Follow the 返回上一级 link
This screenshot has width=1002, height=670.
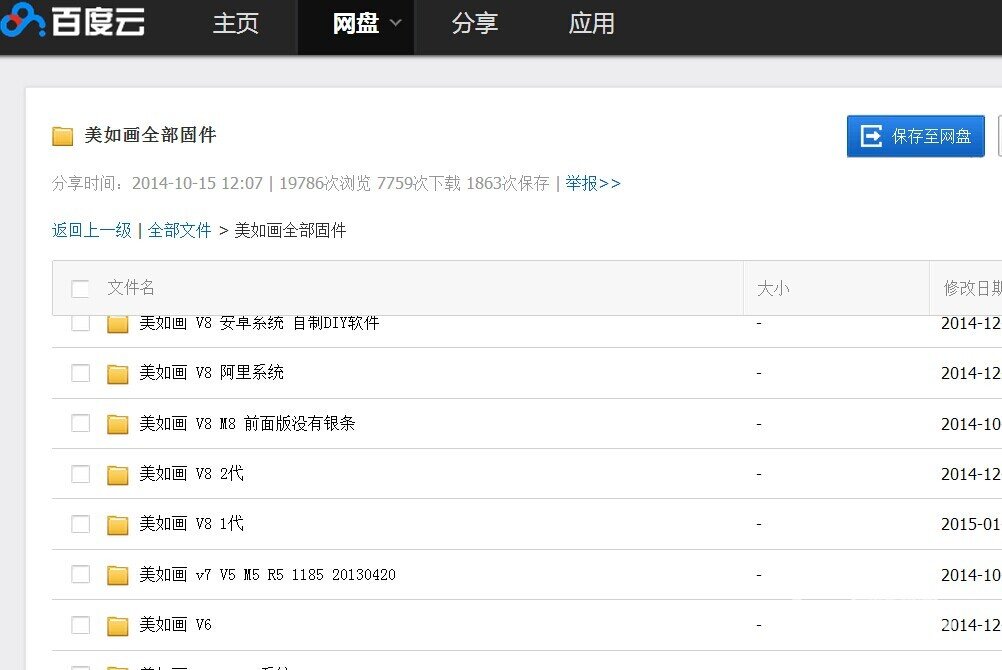click(91, 230)
